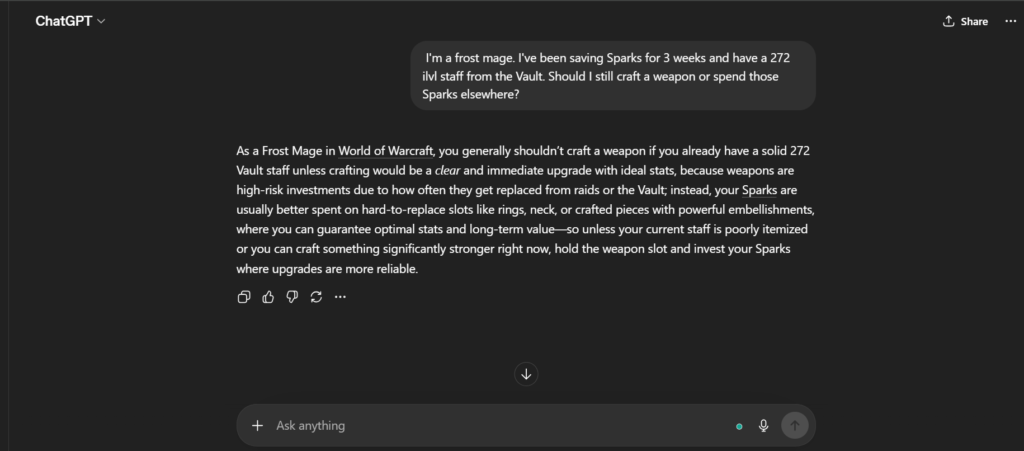Click the plus attach button
Screen dimensions: 1024x451
click(x=257, y=425)
